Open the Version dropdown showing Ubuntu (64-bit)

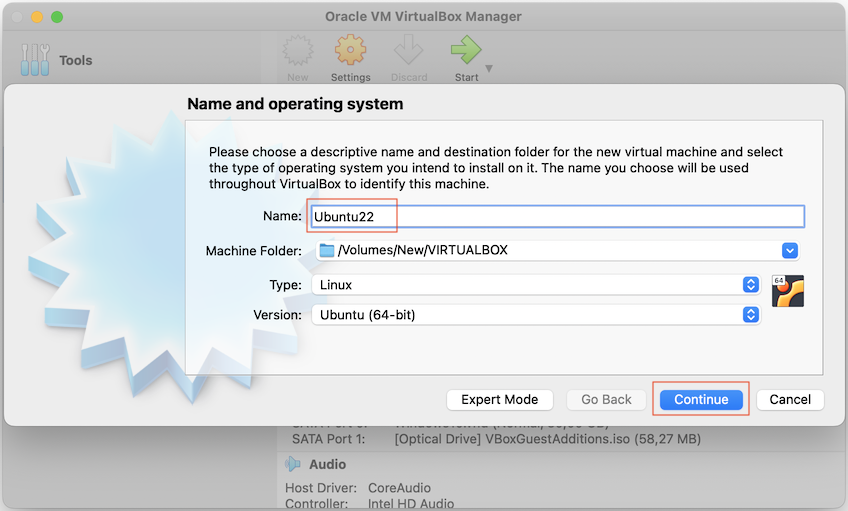click(536, 315)
